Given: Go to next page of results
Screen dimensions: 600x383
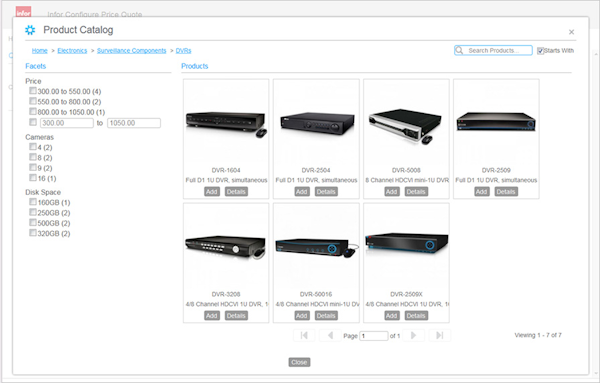Looking at the screenshot, I should click(x=413, y=336).
